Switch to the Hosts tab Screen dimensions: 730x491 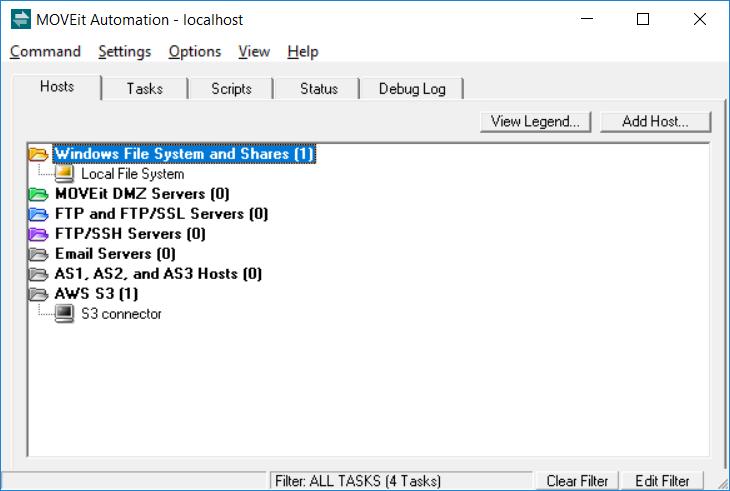(x=57, y=87)
